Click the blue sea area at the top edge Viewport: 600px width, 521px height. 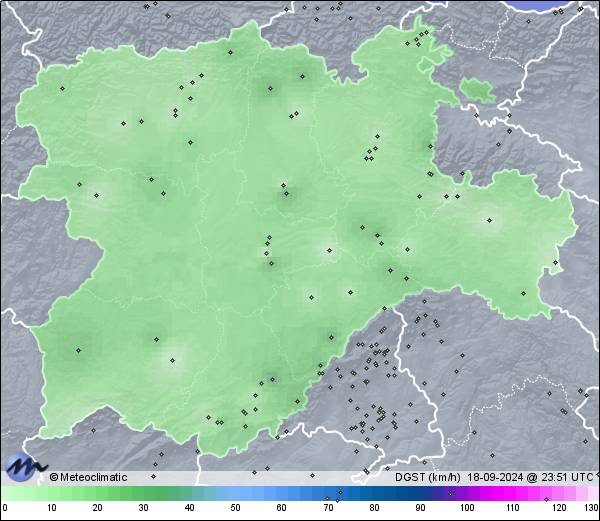click(540, 5)
